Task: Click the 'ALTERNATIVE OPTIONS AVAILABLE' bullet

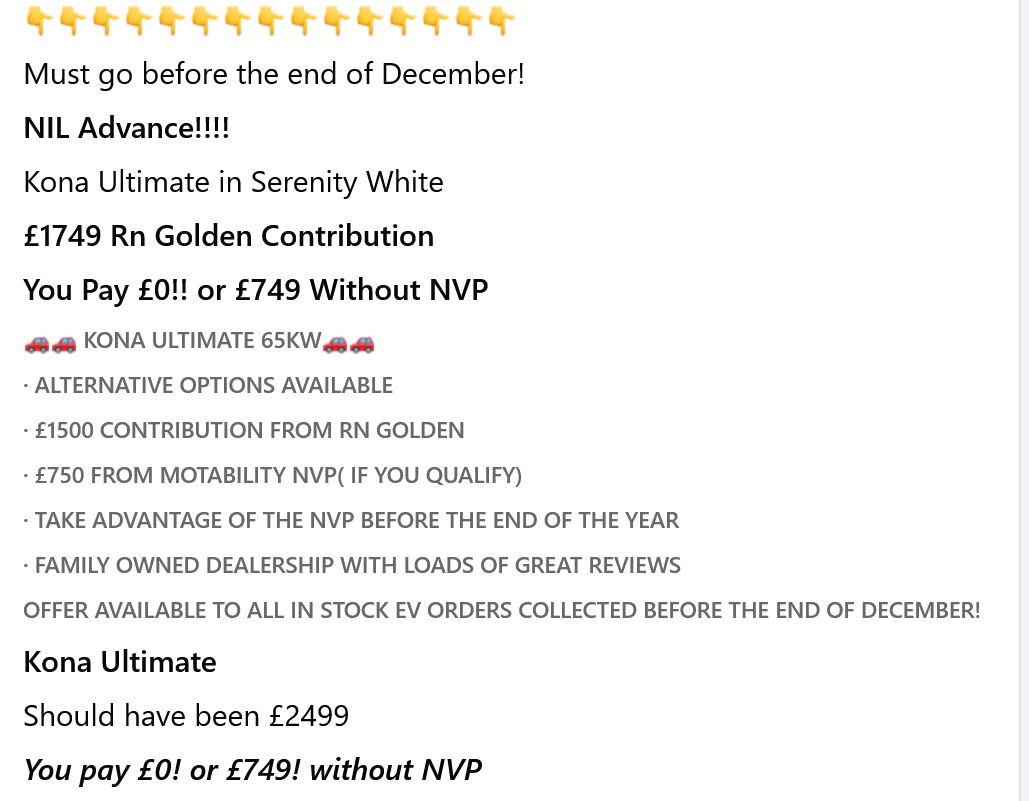Action: click(213, 386)
